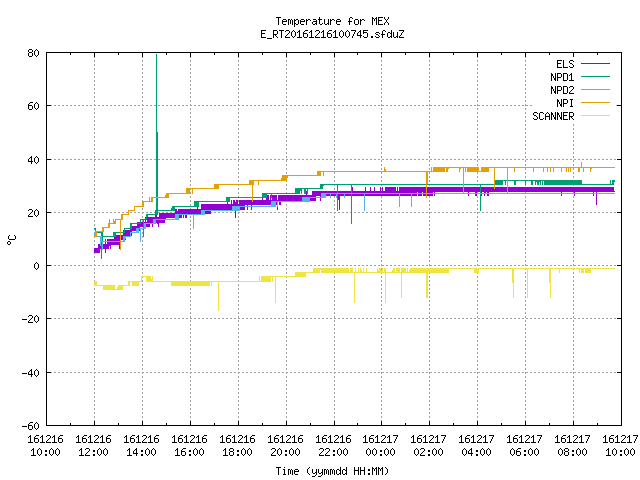Click the 161217 00:00 x-axis label
Image resolution: width=640 pixels, height=480 pixels.
point(381,446)
